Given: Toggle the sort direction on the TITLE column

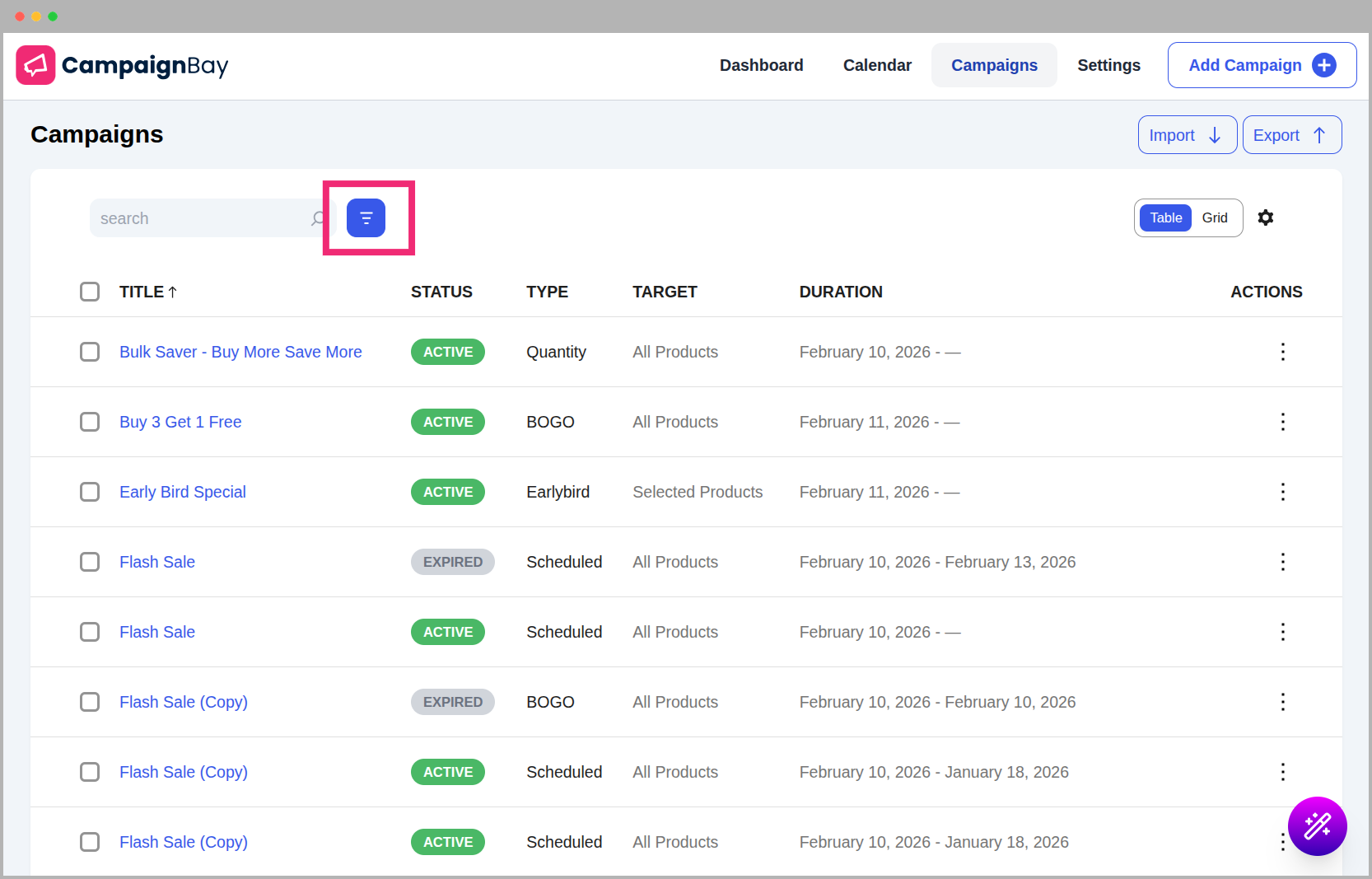Looking at the screenshot, I should 148,292.
